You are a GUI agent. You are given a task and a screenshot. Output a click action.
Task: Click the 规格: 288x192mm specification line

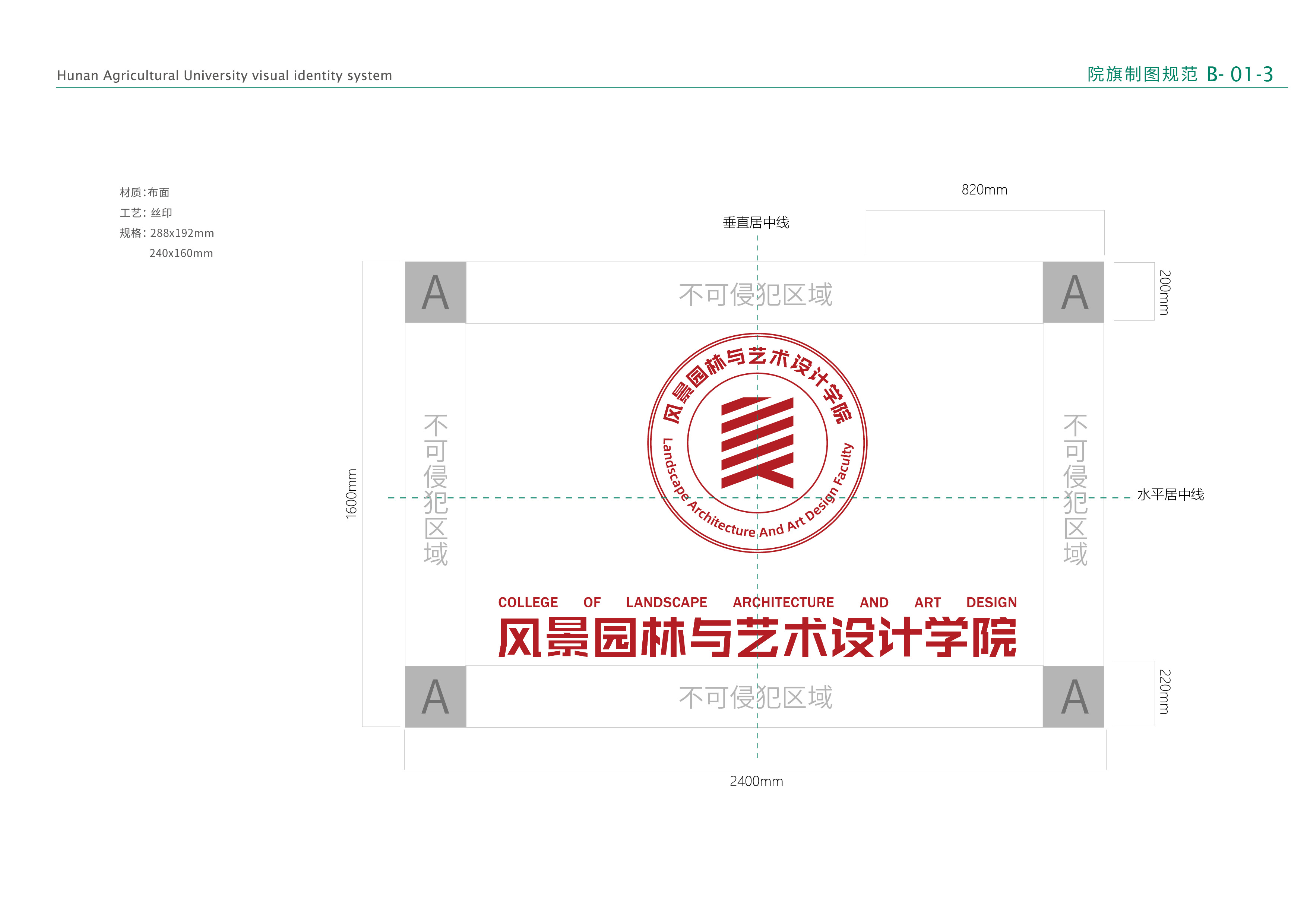coord(167,233)
